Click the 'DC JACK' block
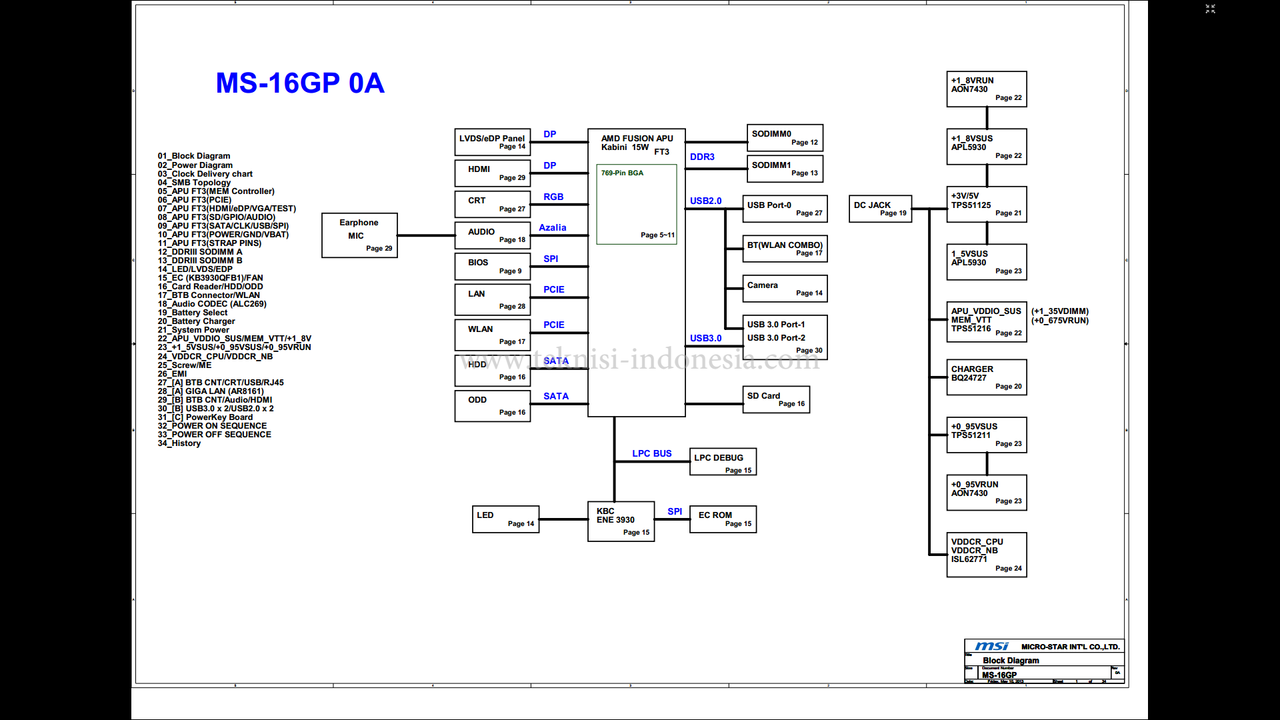 pyautogui.click(x=881, y=209)
